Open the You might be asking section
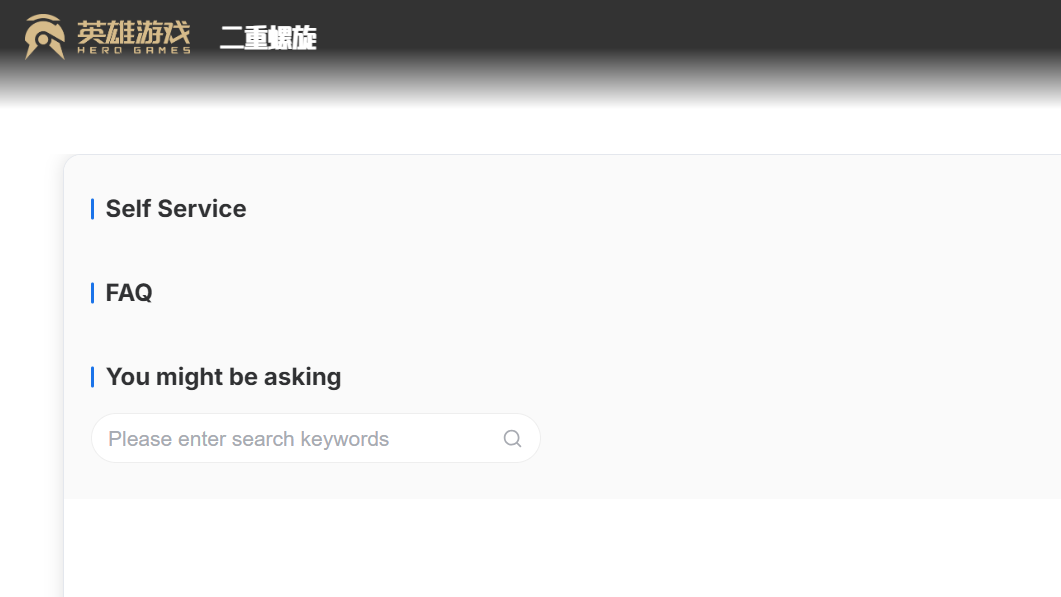Screen dimensions: 1061x597 223,377
